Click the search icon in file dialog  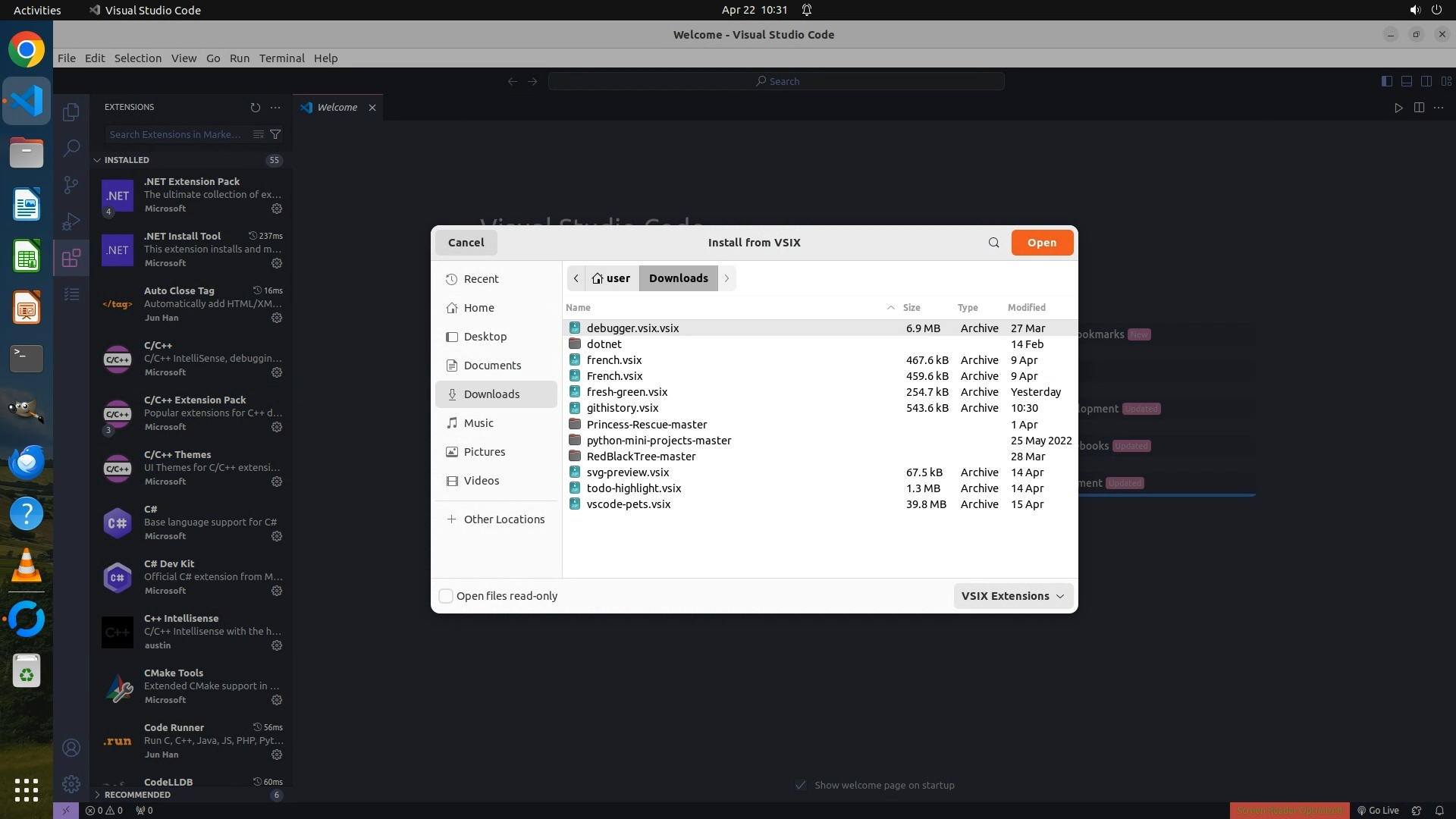(x=993, y=243)
